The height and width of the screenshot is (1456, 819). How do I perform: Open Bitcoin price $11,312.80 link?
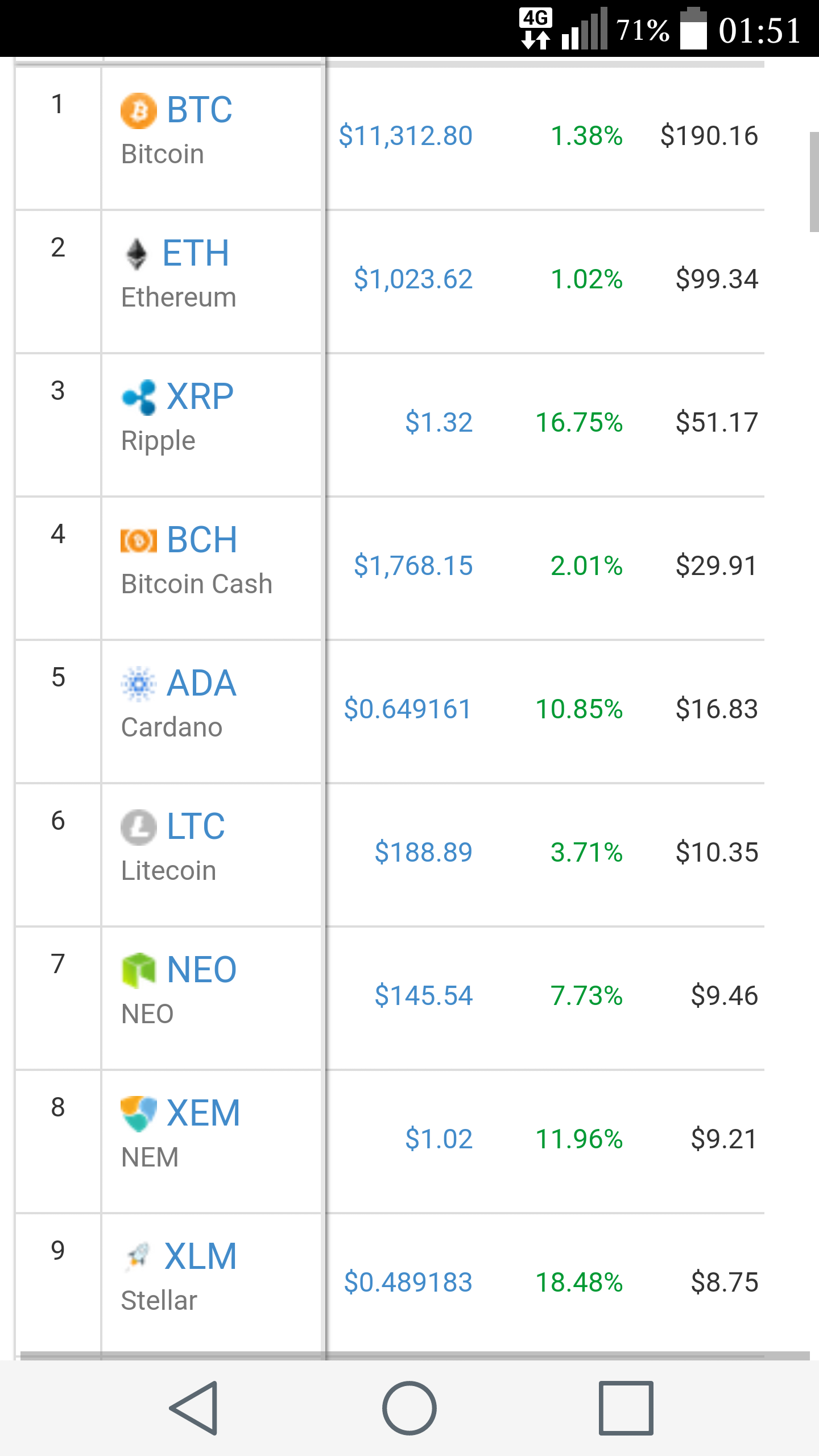(406, 136)
